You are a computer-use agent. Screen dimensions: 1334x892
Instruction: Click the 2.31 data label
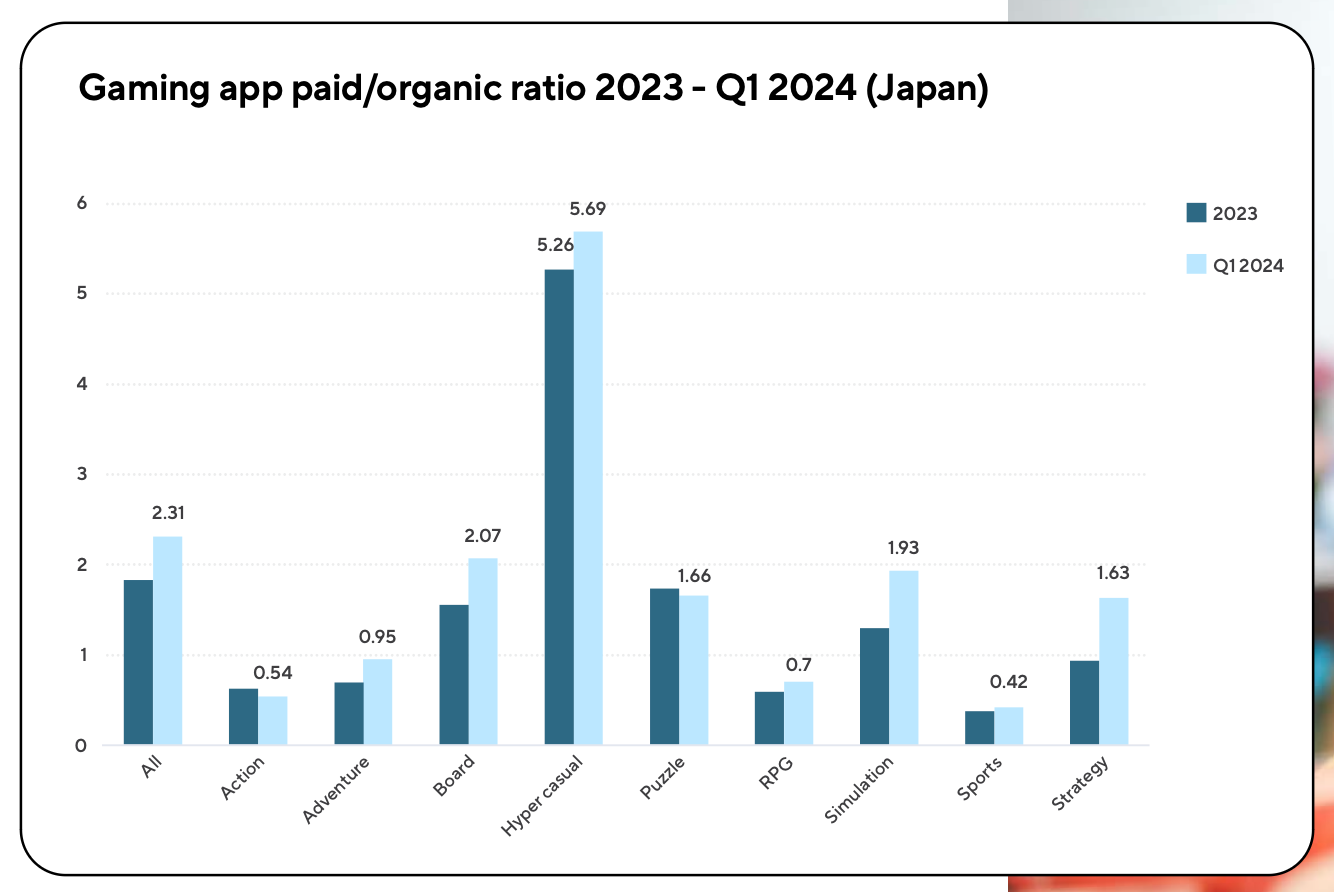click(168, 513)
